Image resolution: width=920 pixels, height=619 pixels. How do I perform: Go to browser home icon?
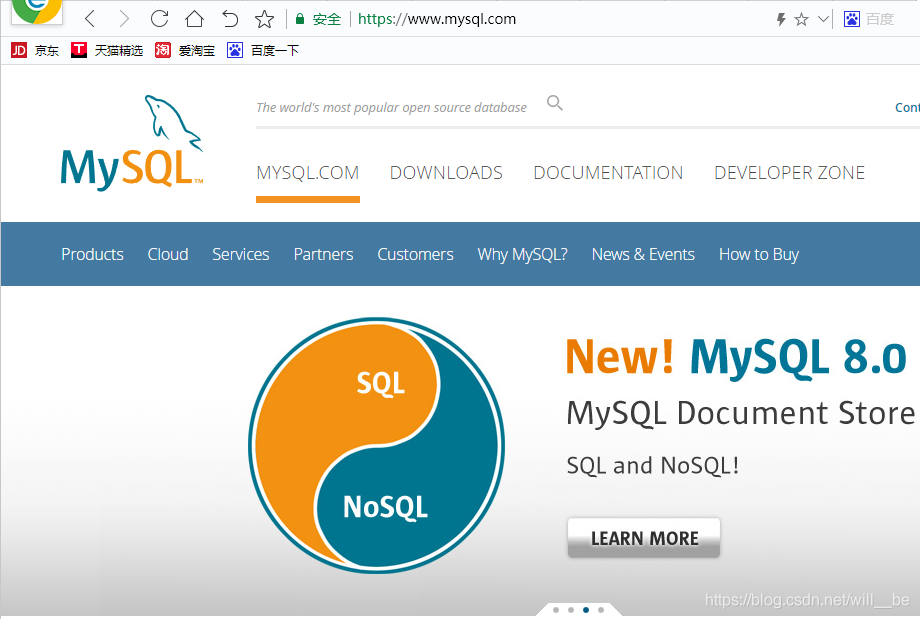194,19
